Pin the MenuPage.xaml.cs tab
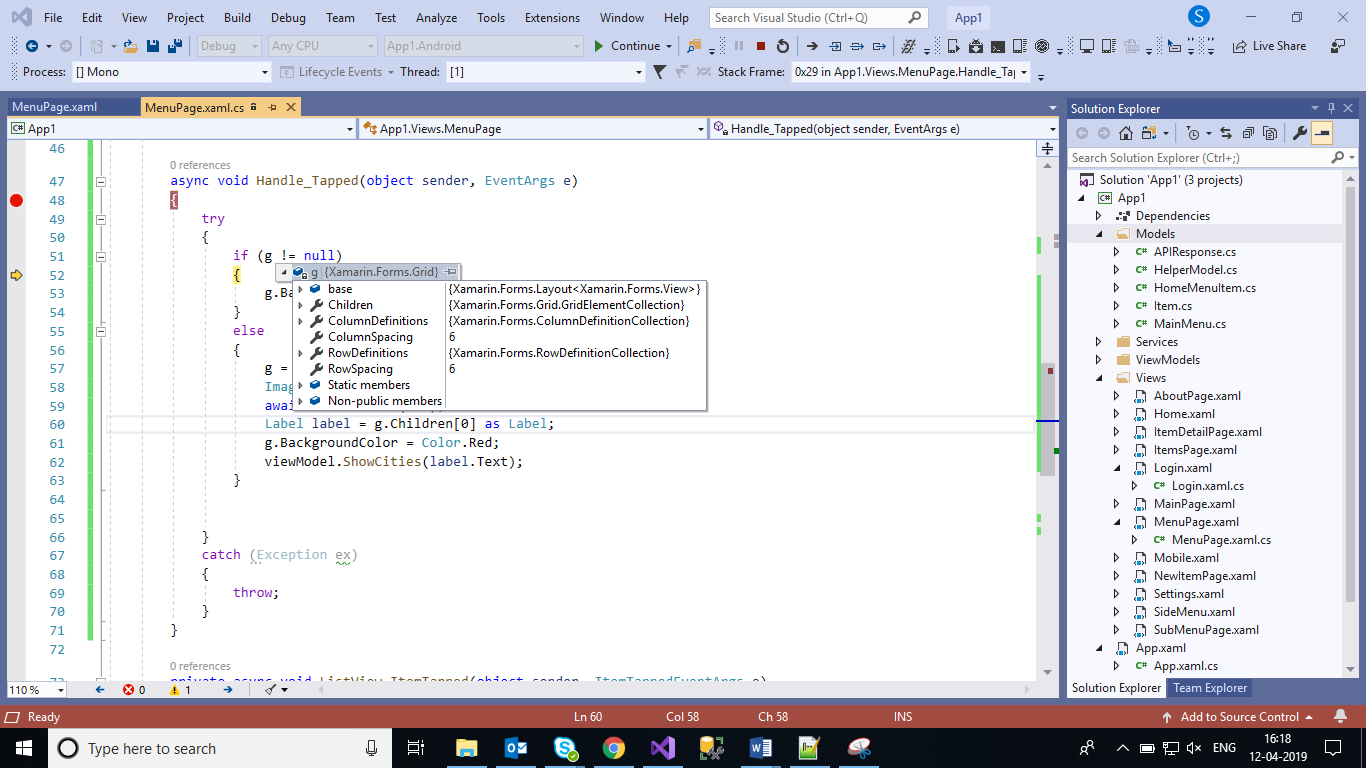 (x=272, y=107)
